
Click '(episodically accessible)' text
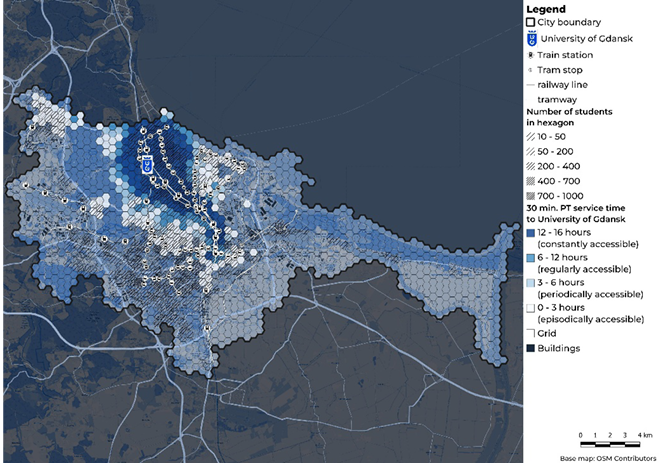(591, 319)
